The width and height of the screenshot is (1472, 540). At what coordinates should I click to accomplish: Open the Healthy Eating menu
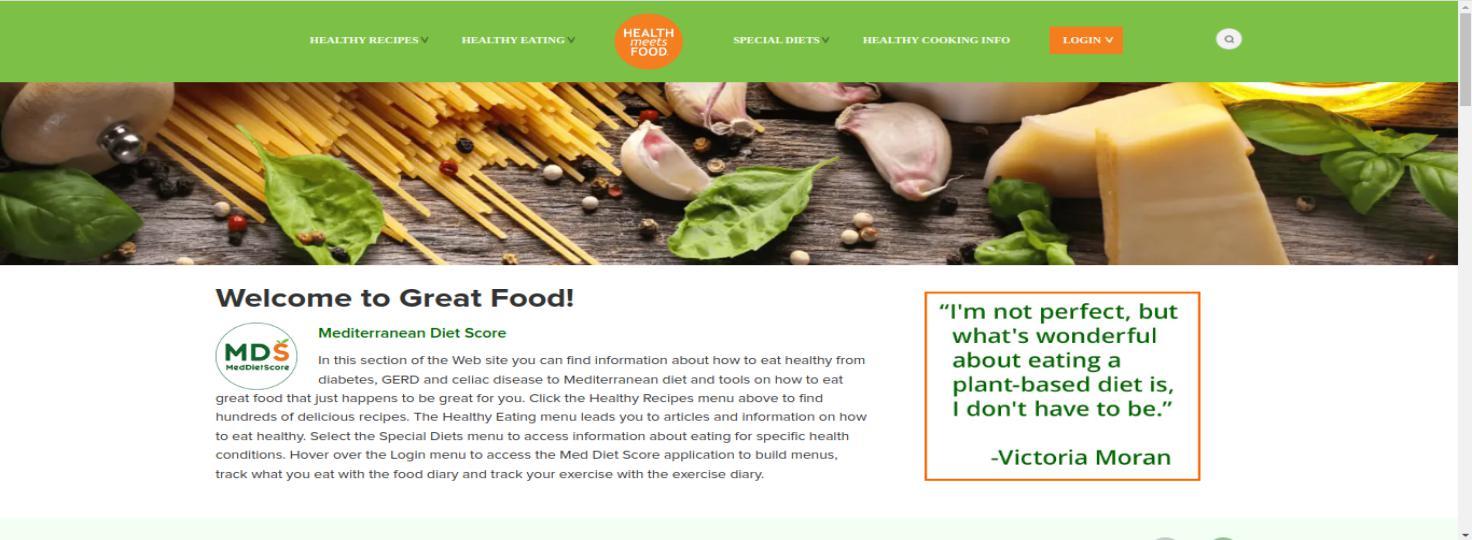coord(513,40)
